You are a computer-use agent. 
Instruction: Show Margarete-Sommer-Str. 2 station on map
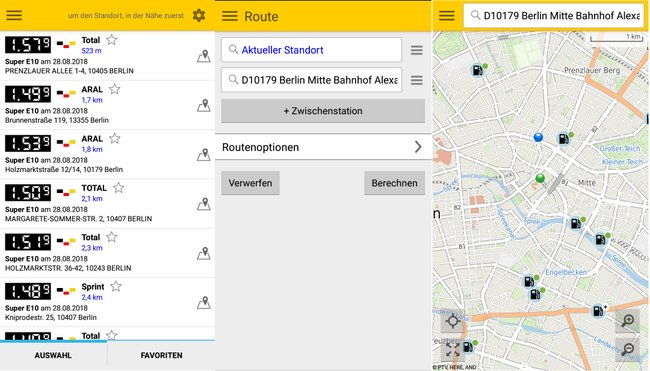tap(204, 204)
